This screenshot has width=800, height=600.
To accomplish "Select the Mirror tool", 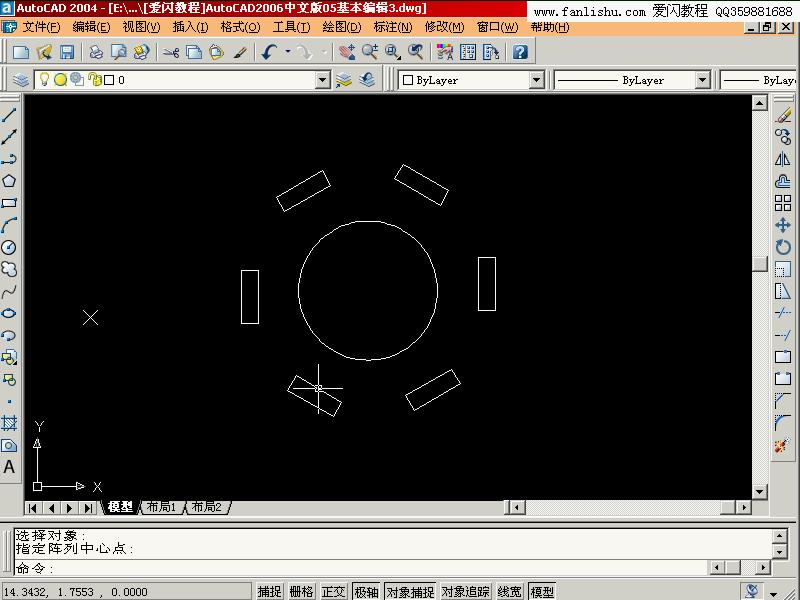I will [783, 159].
